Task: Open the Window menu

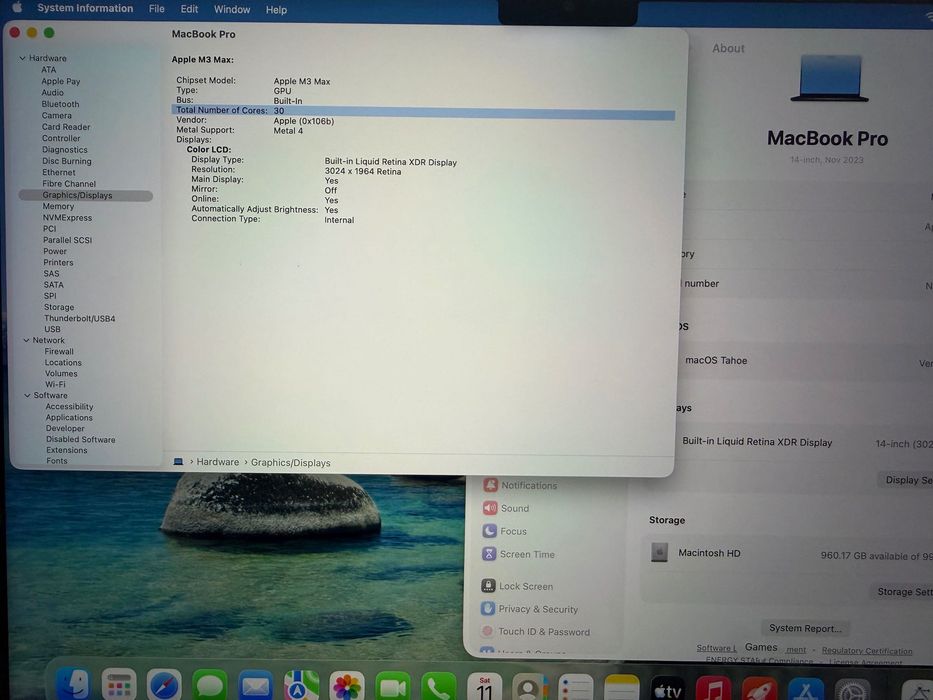Action: coord(232,10)
